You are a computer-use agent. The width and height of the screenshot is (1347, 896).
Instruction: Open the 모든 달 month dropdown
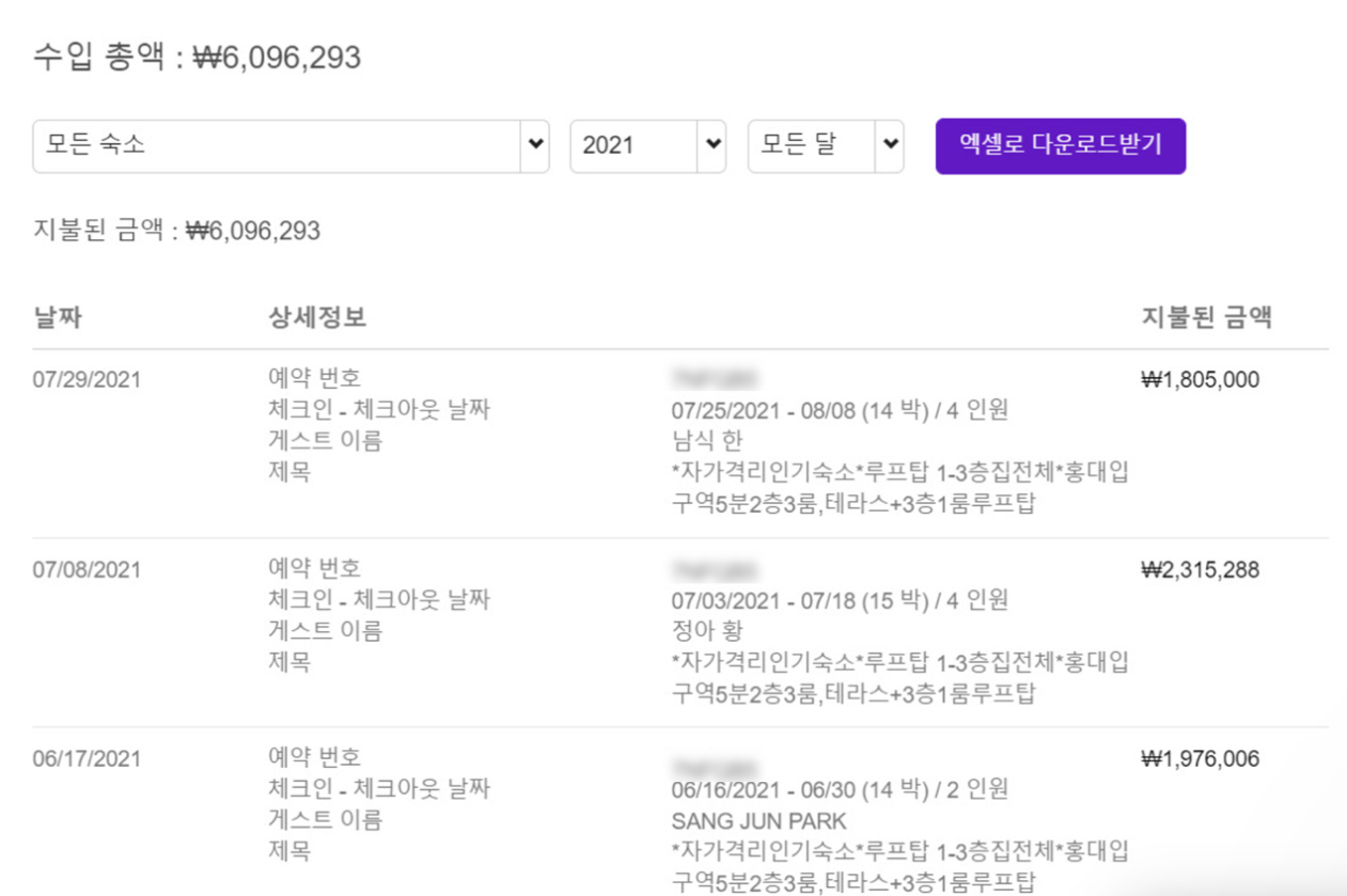pos(825,147)
